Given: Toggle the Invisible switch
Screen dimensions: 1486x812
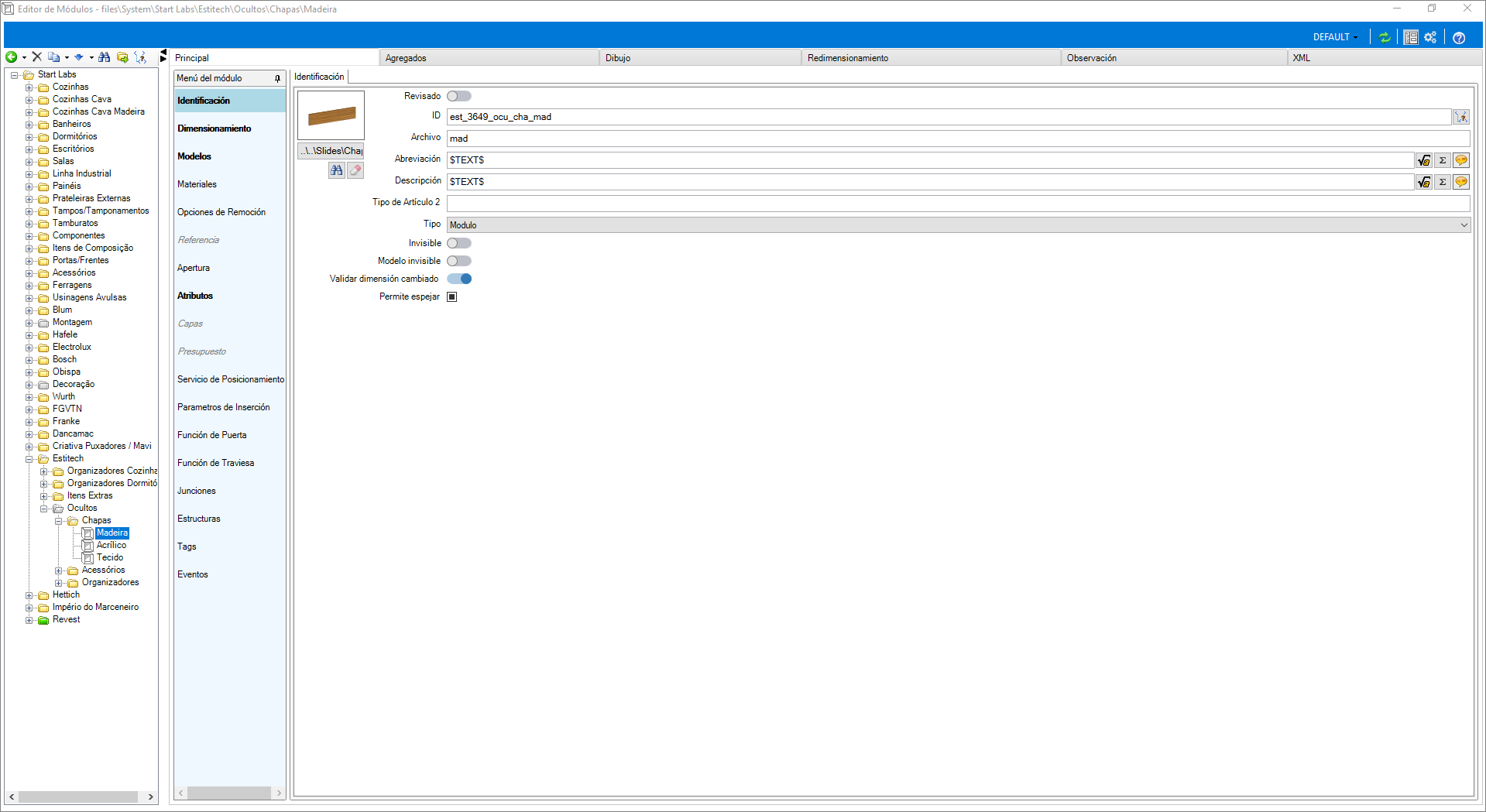Looking at the screenshot, I should pos(459,243).
